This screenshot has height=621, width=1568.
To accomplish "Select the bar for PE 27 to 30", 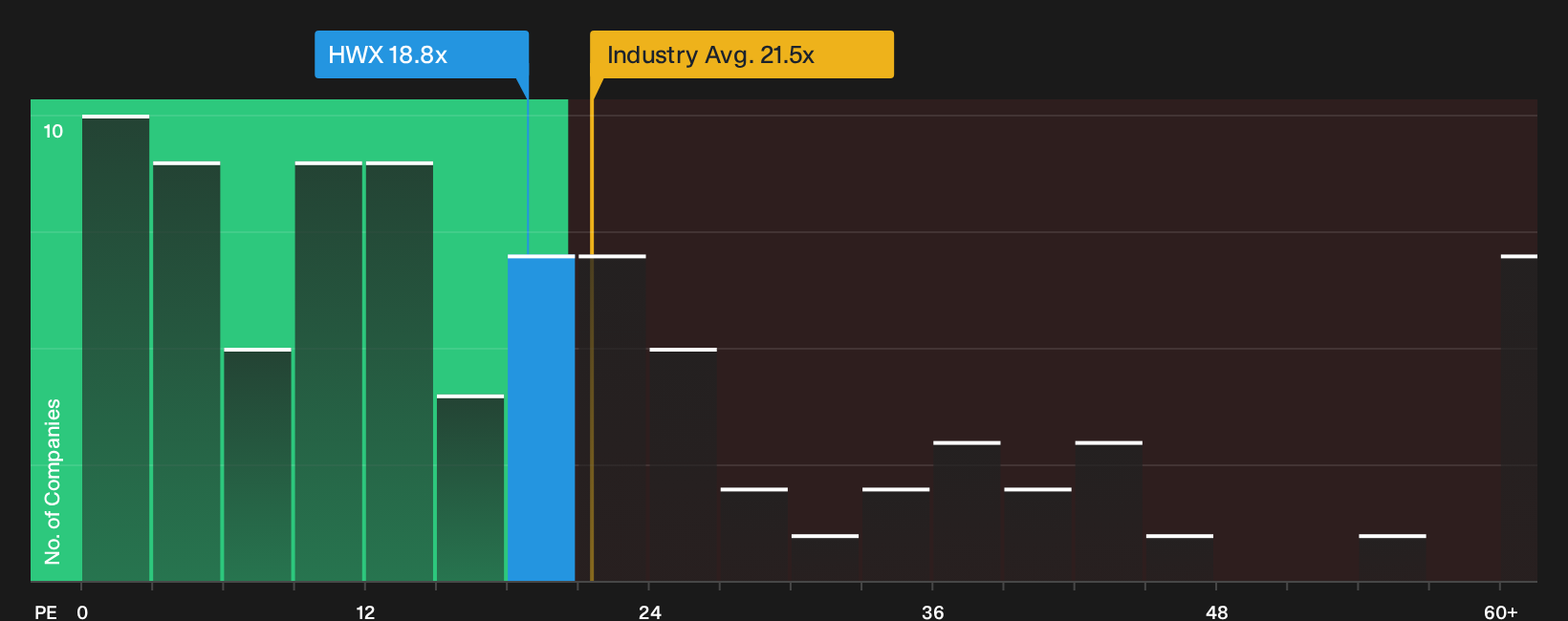I will coord(754,534).
